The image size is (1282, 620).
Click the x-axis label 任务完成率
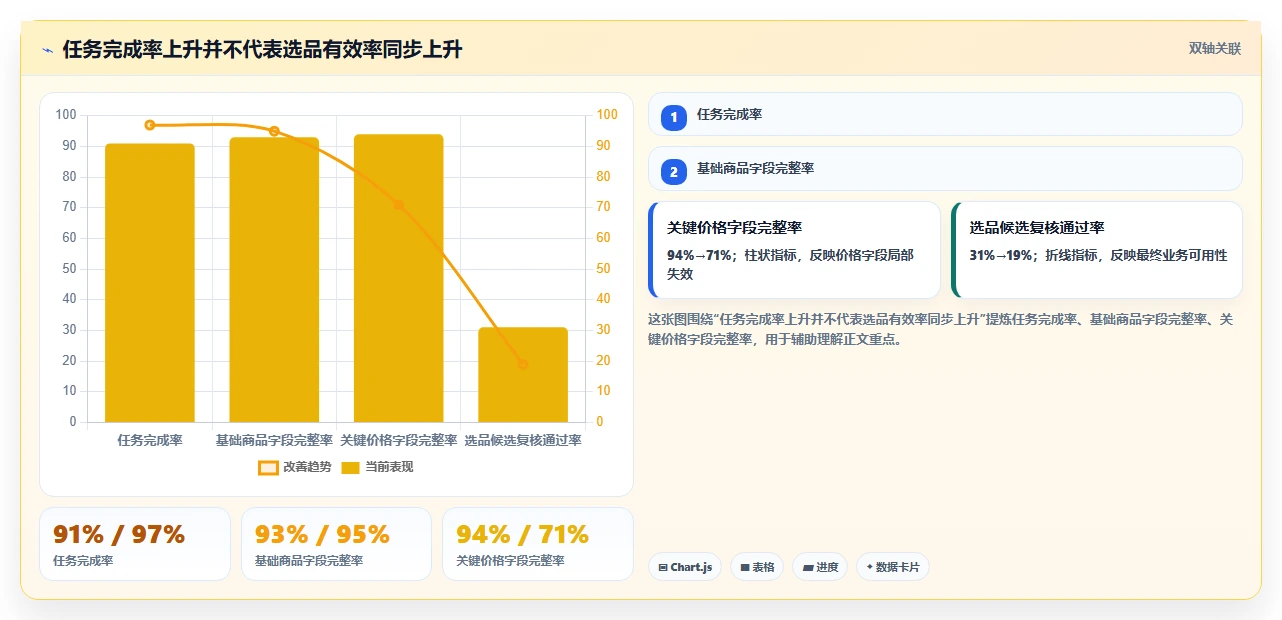(150, 440)
